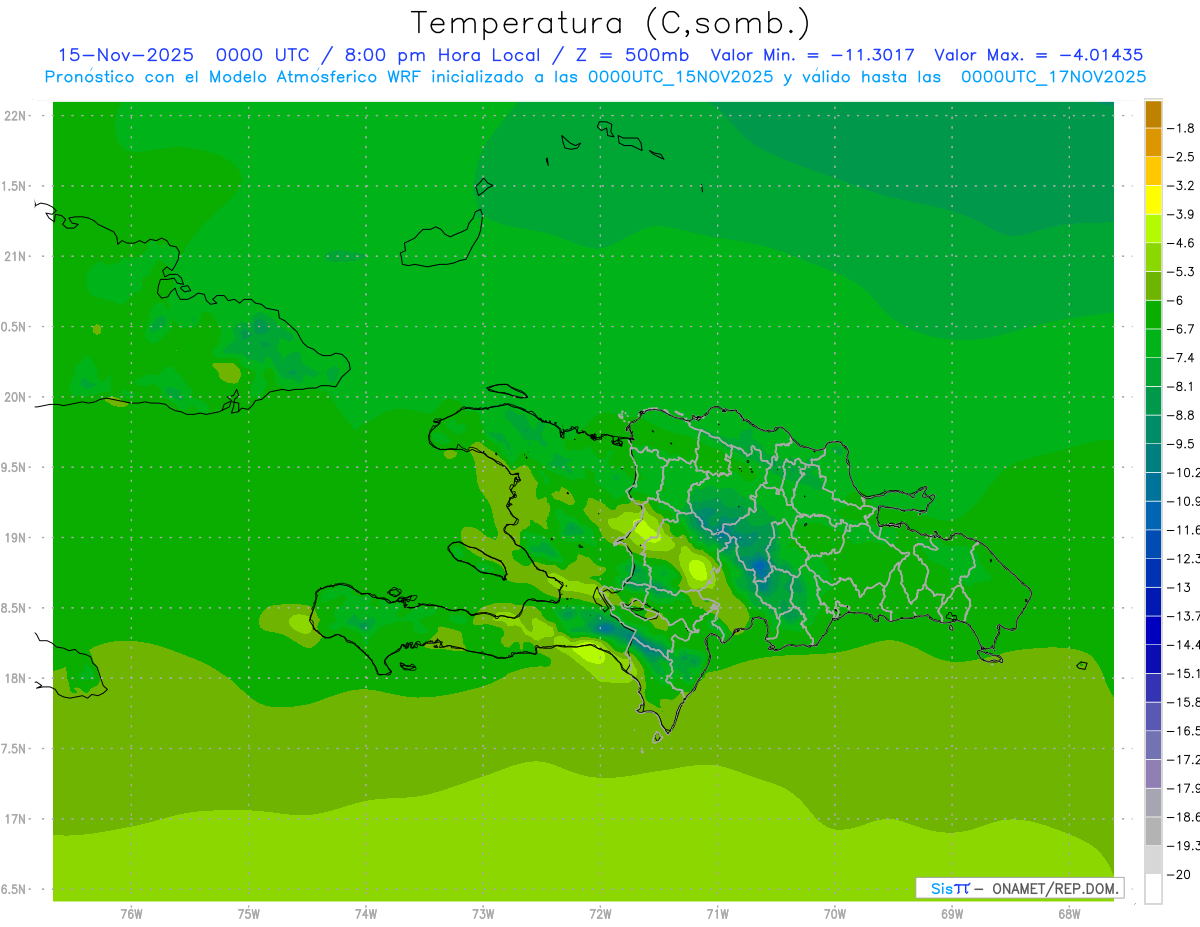This screenshot has width=1200, height=927.
Task: Pick the bright yellow swatch above -3.9
Action: pos(1153,200)
